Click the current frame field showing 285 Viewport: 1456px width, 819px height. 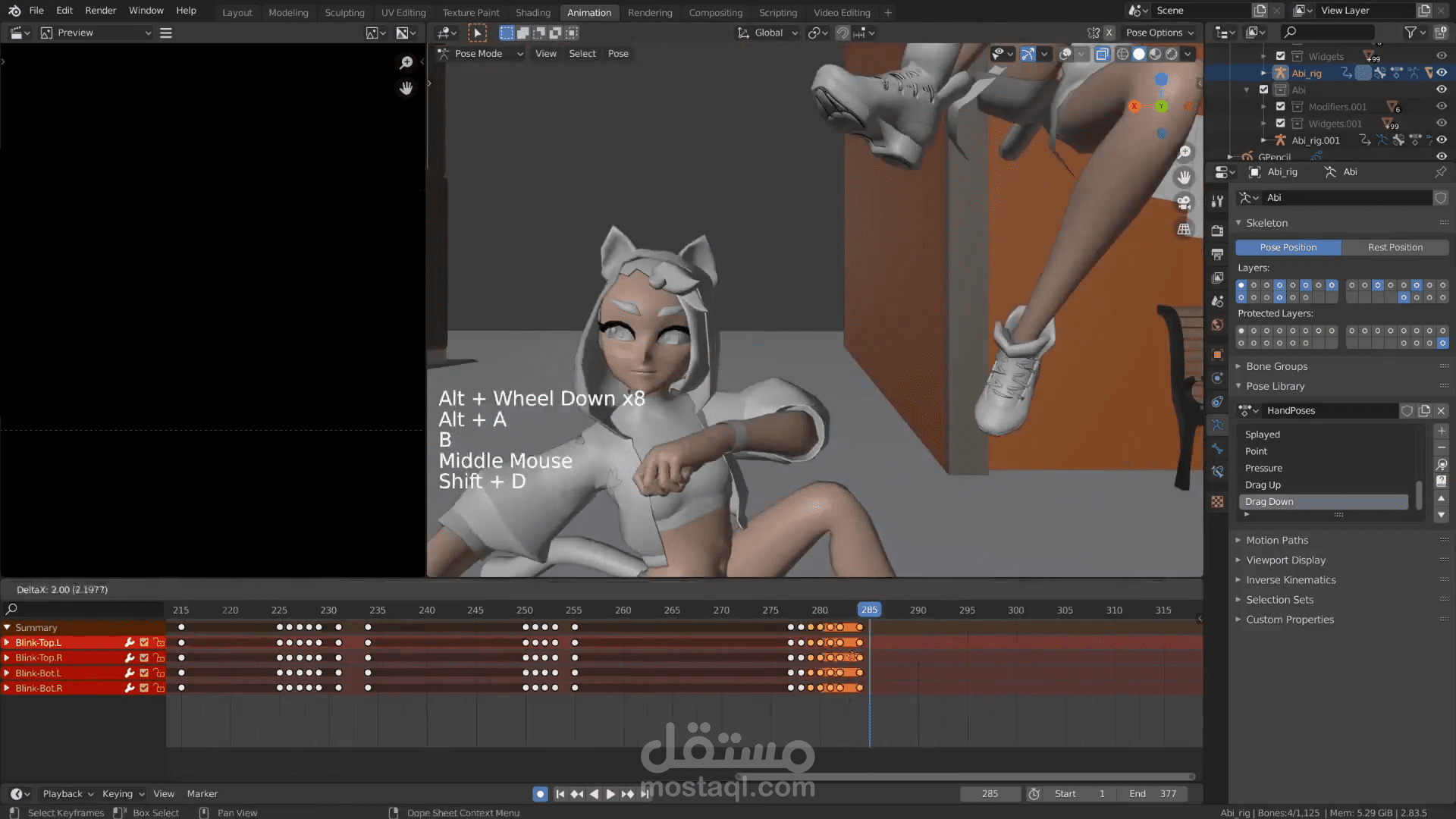[990, 794]
